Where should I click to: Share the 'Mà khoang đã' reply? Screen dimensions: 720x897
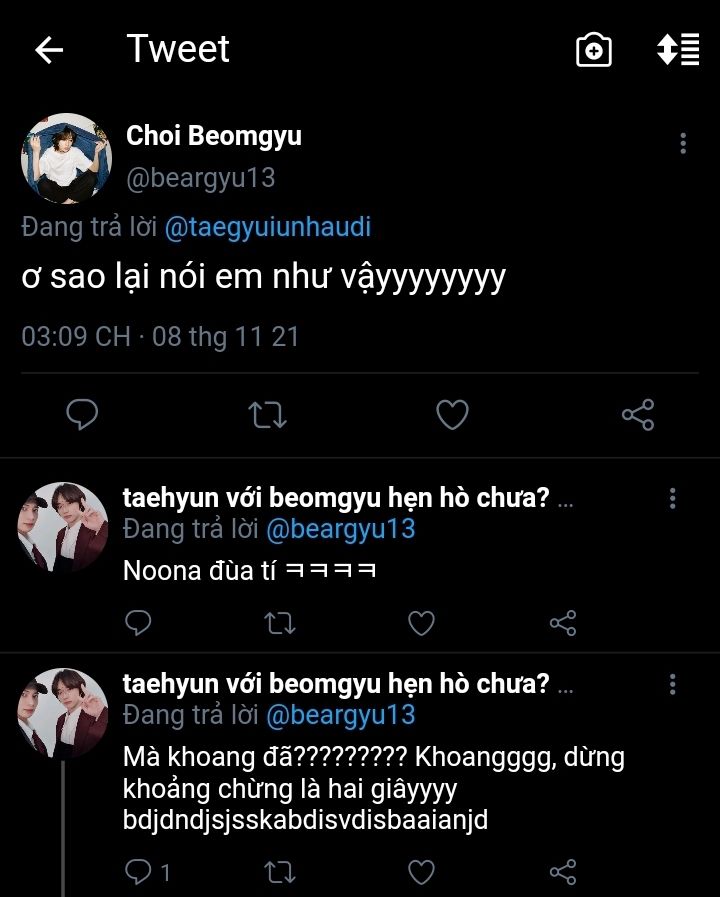pyautogui.click(x=563, y=872)
